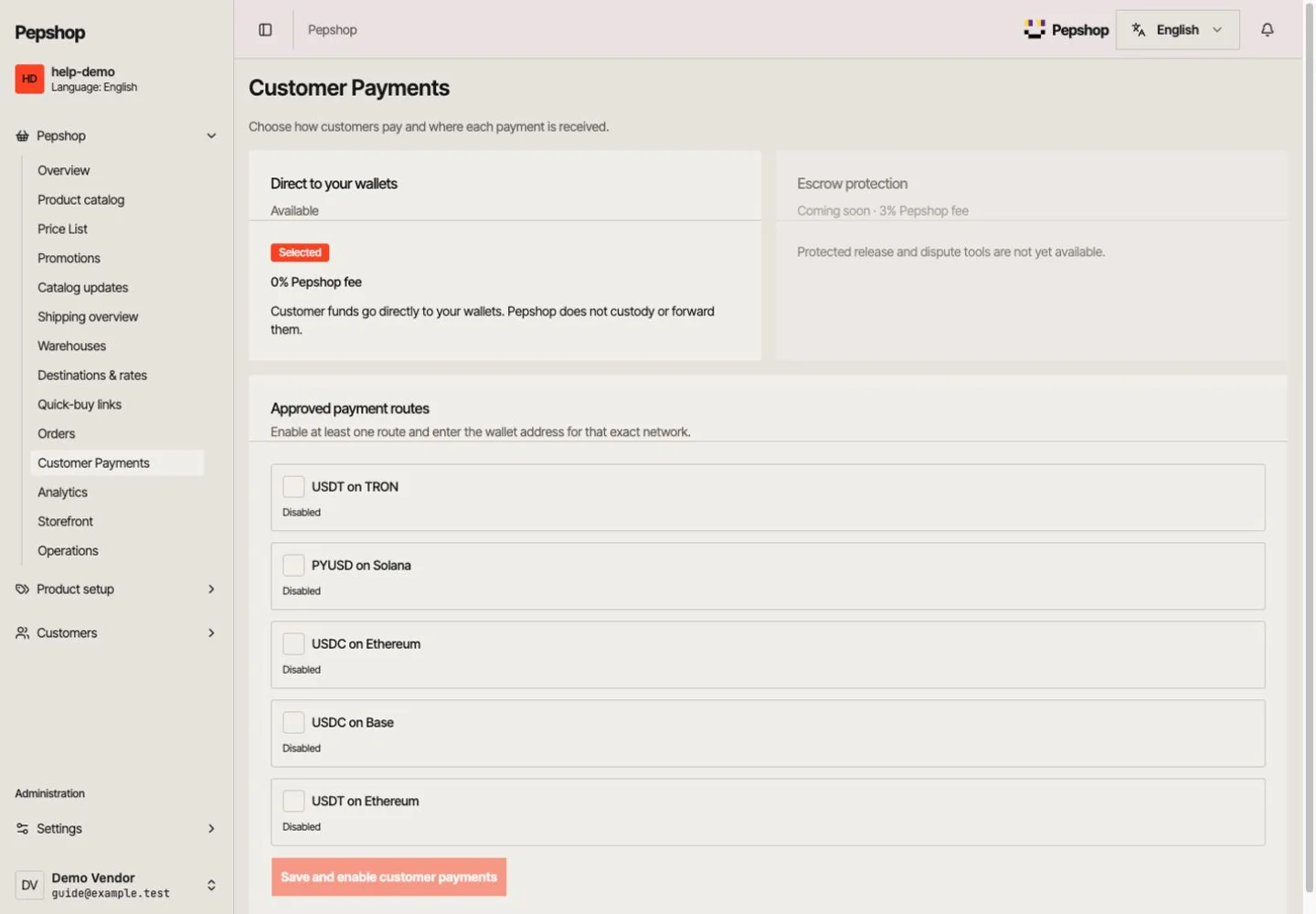Click the 'Customer Payments' page heading
This screenshot has width=1316, height=914.
click(x=349, y=88)
